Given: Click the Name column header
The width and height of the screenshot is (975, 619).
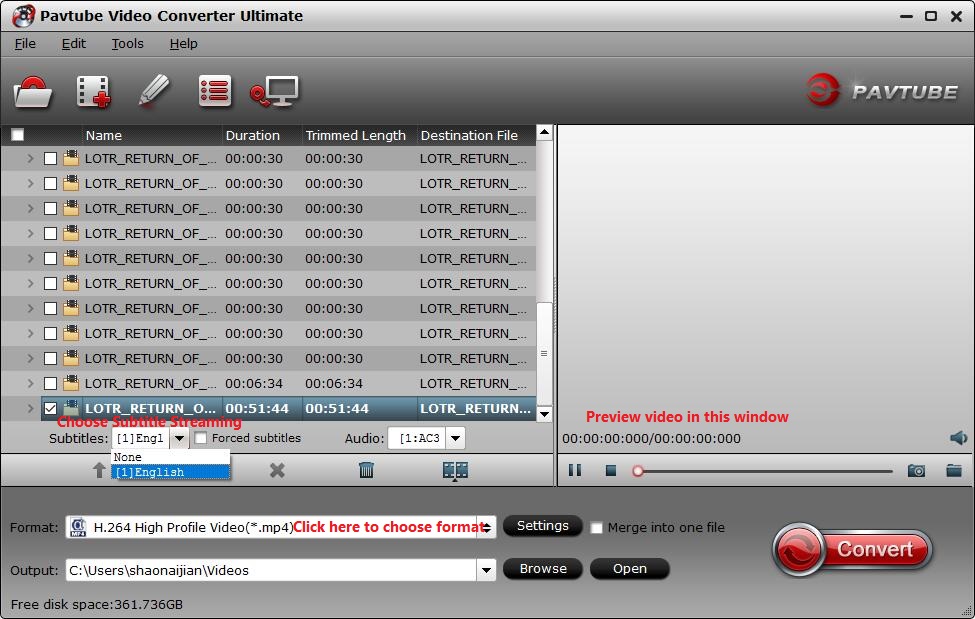Looking at the screenshot, I should click(152, 135).
